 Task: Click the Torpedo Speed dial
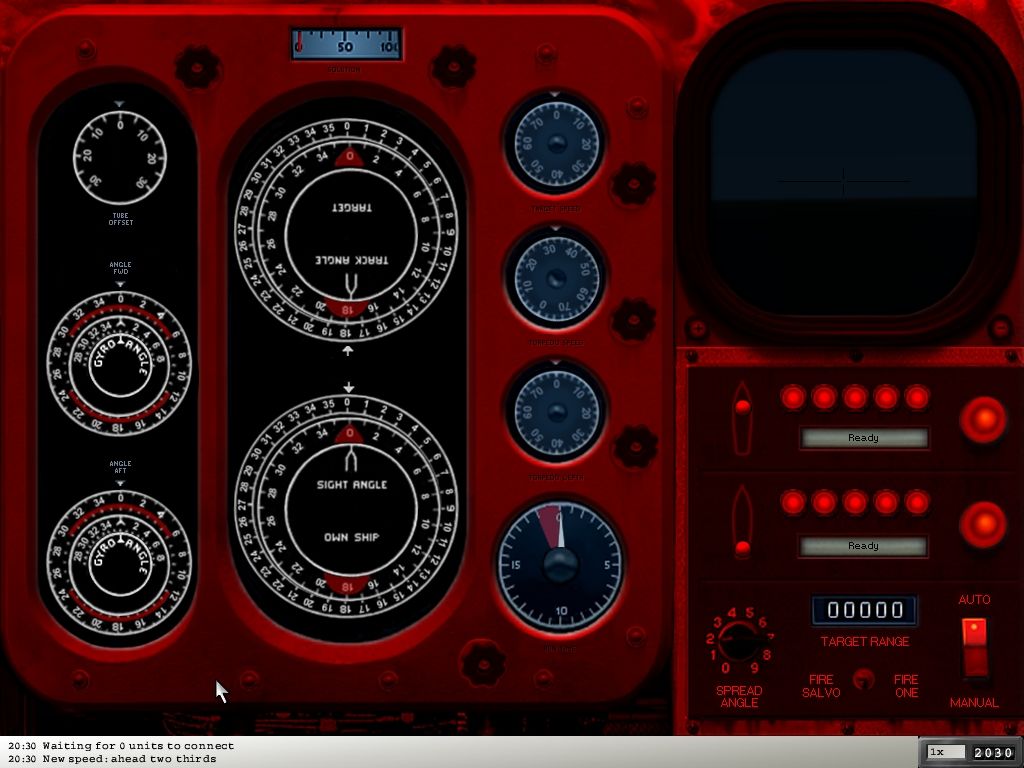[x=556, y=278]
